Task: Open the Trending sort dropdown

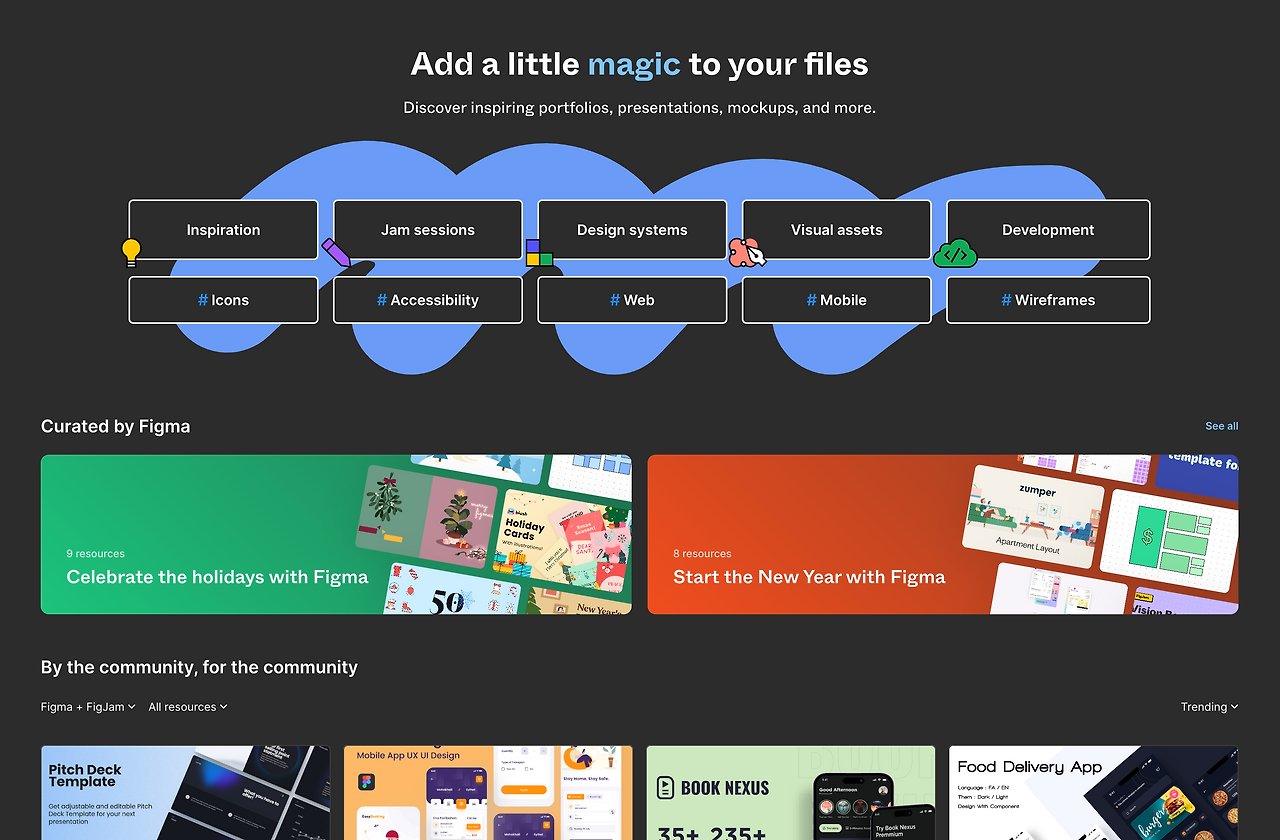Action: click(x=1209, y=707)
